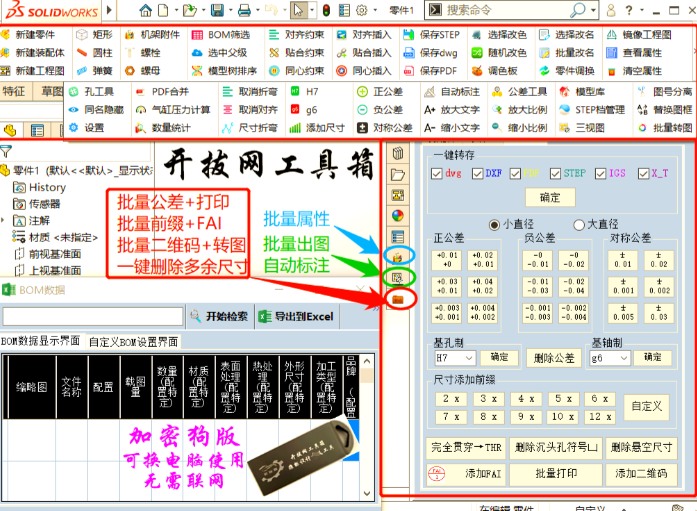The height and width of the screenshot is (511, 697).
Task: Open 气缸压力计算 calculator
Action: [173, 110]
